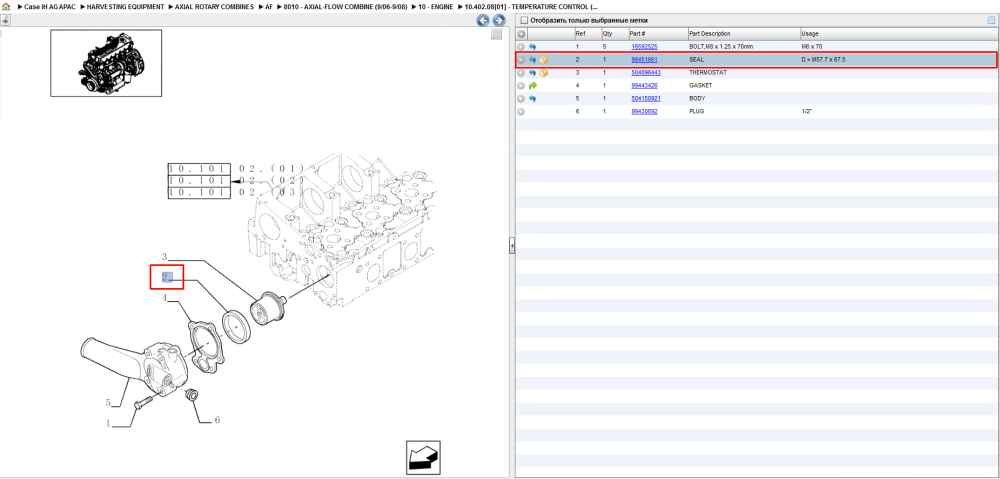1000x479 pixels.
Task: Click callout 1 in the diagram
Action: coord(108,422)
